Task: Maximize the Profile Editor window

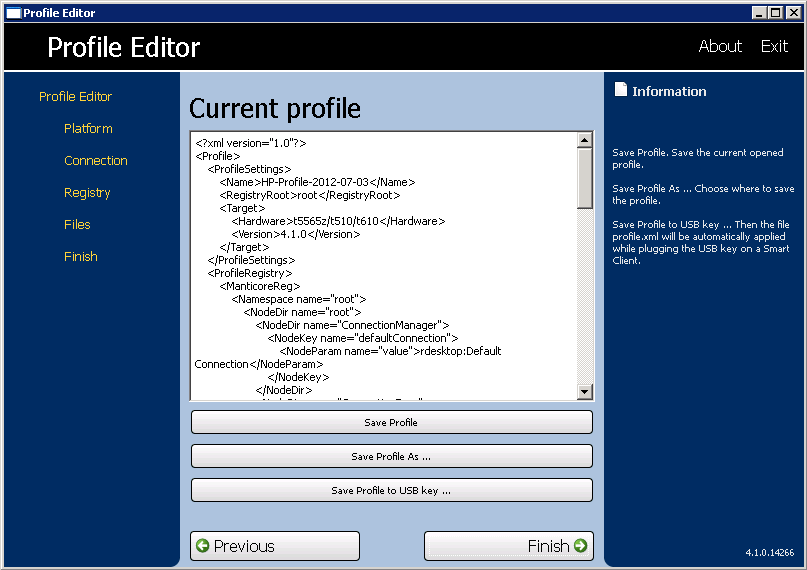Action: pyautogui.click(x=776, y=12)
